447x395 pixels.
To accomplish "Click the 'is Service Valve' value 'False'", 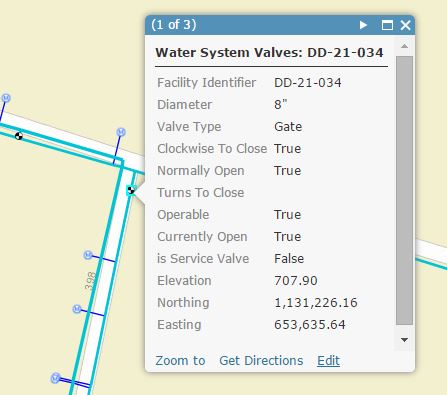I will (289, 259).
